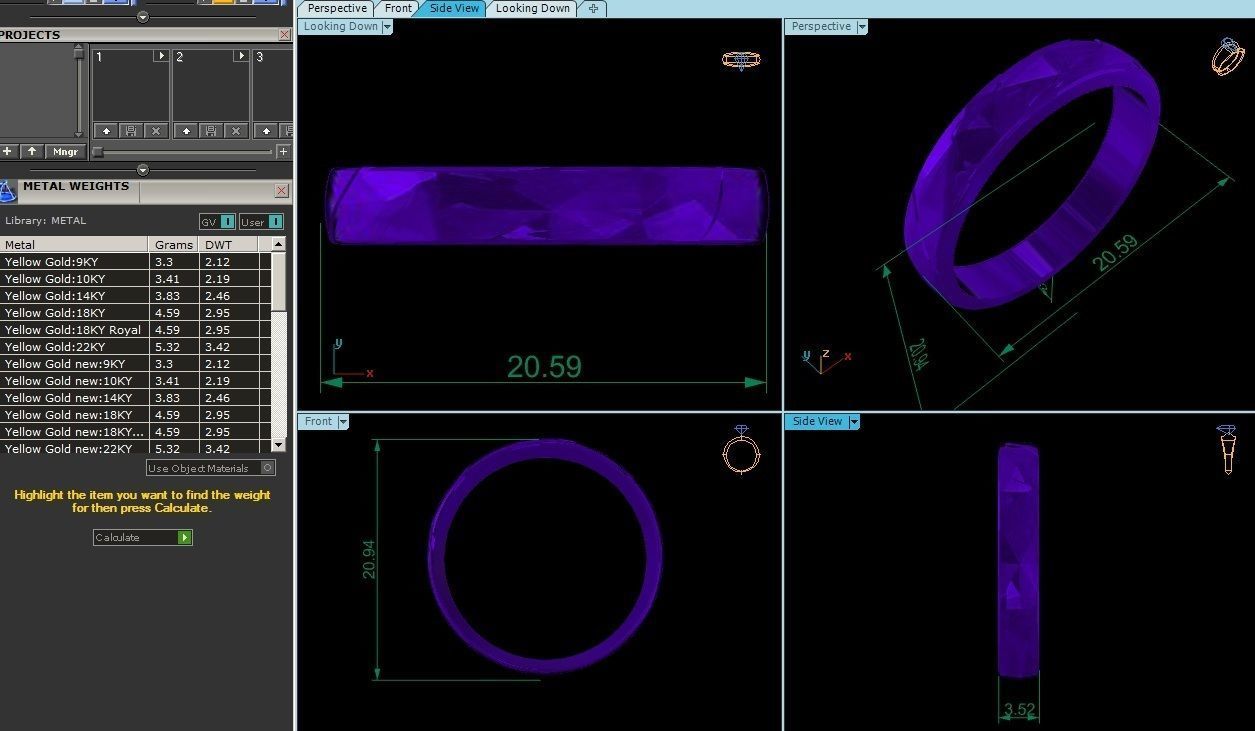This screenshot has width=1255, height=731.
Task: Click the plus icon beside Mngr button
Action: pos(8,152)
